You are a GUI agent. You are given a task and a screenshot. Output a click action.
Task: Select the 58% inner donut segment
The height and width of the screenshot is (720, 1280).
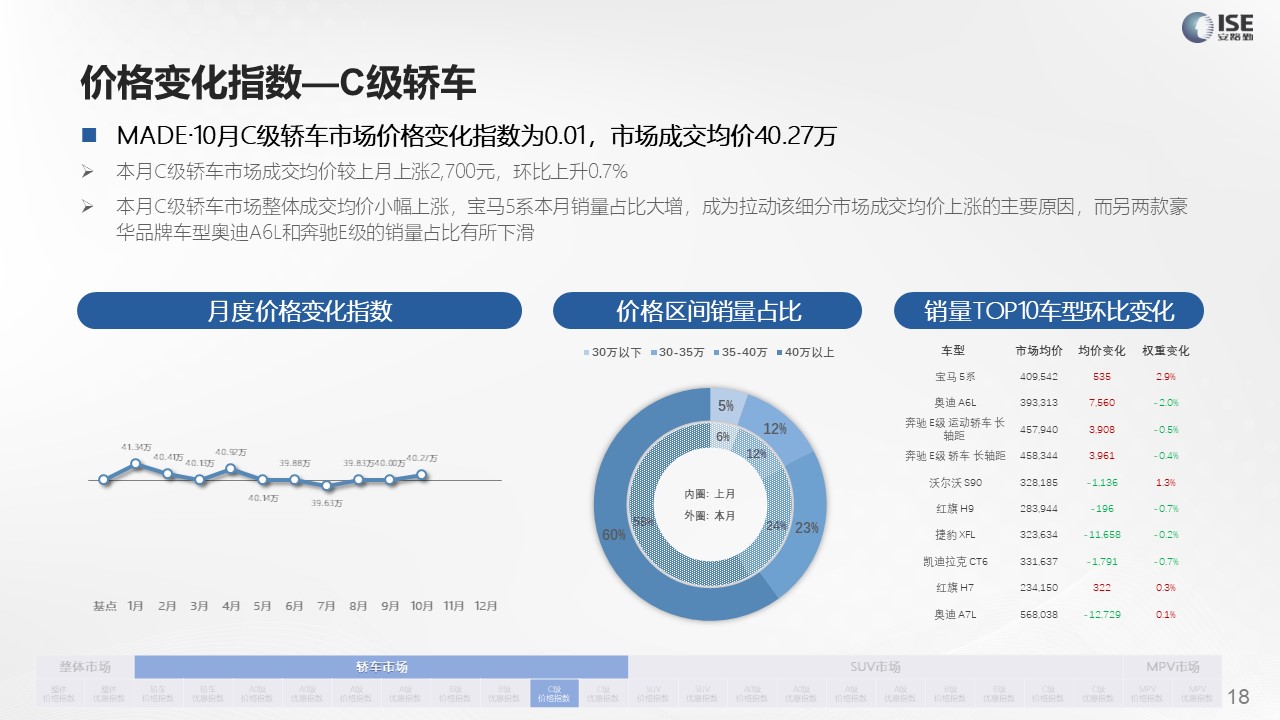[643, 522]
